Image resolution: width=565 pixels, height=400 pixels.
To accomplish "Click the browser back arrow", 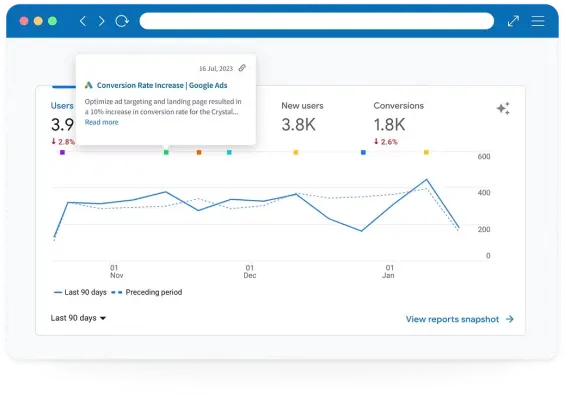I will [x=83, y=21].
